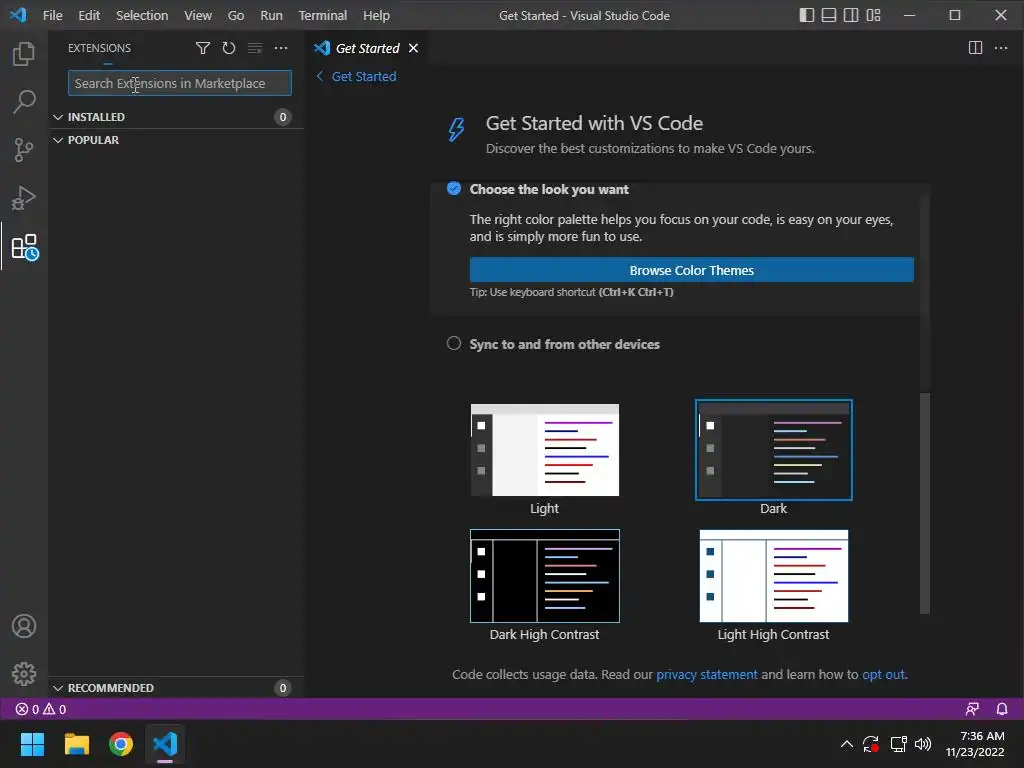Open the Terminal menu

323,15
